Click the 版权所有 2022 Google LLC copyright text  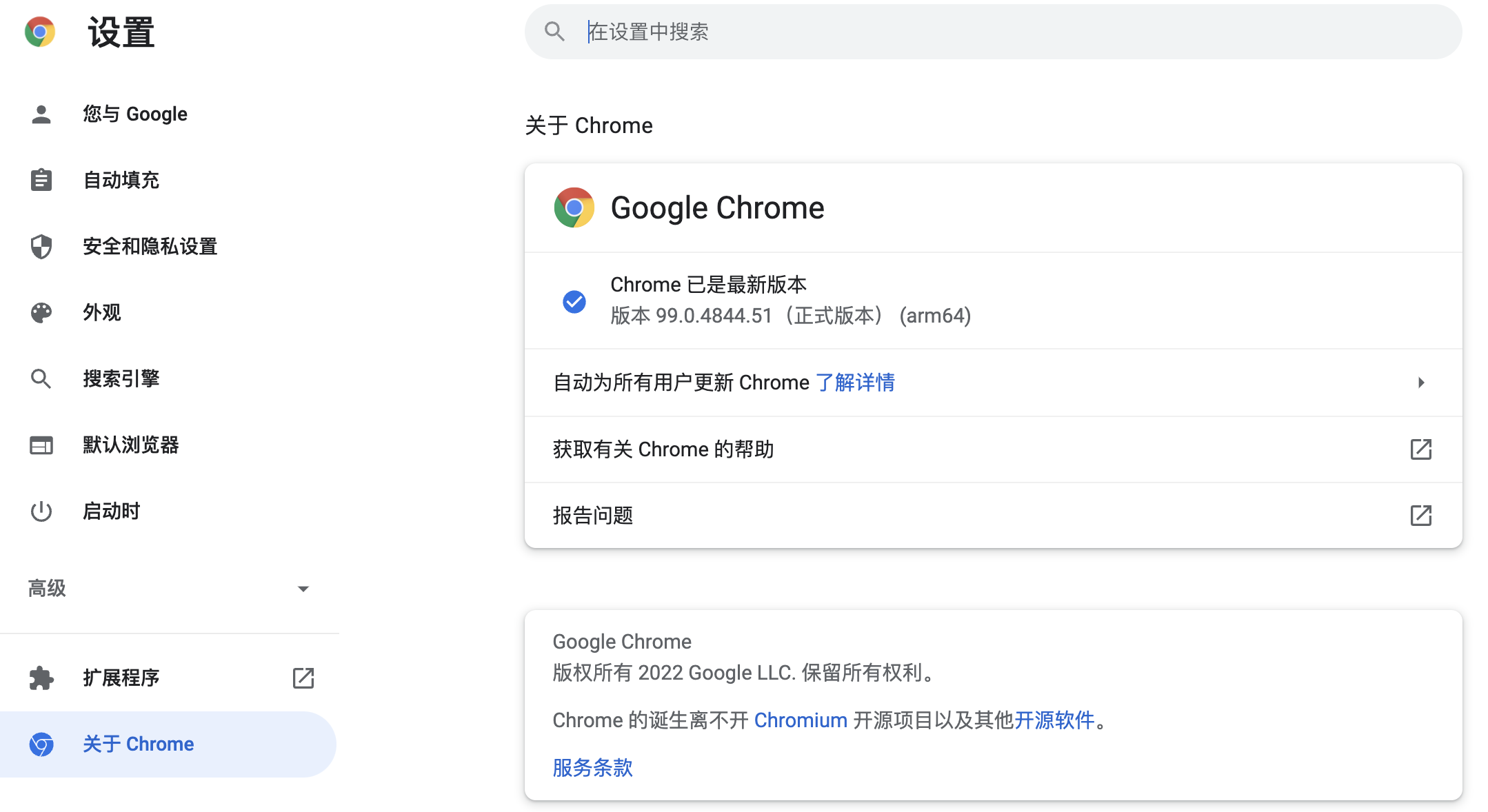[746, 673]
